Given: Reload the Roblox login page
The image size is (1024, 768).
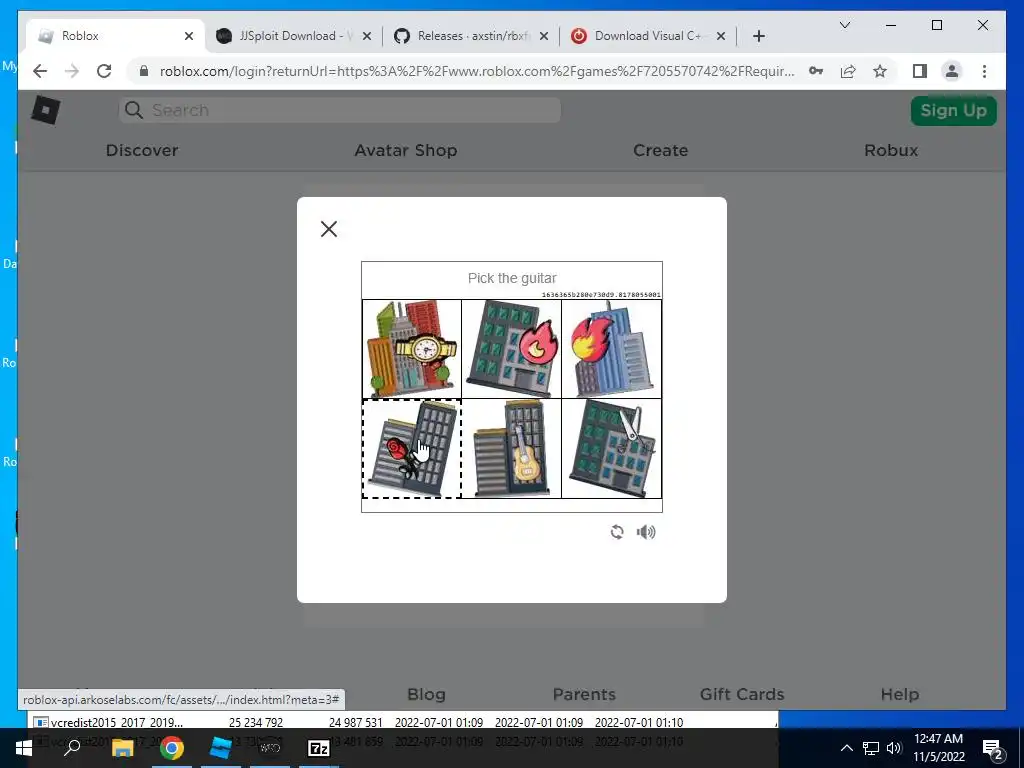Looking at the screenshot, I should tap(104, 71).
